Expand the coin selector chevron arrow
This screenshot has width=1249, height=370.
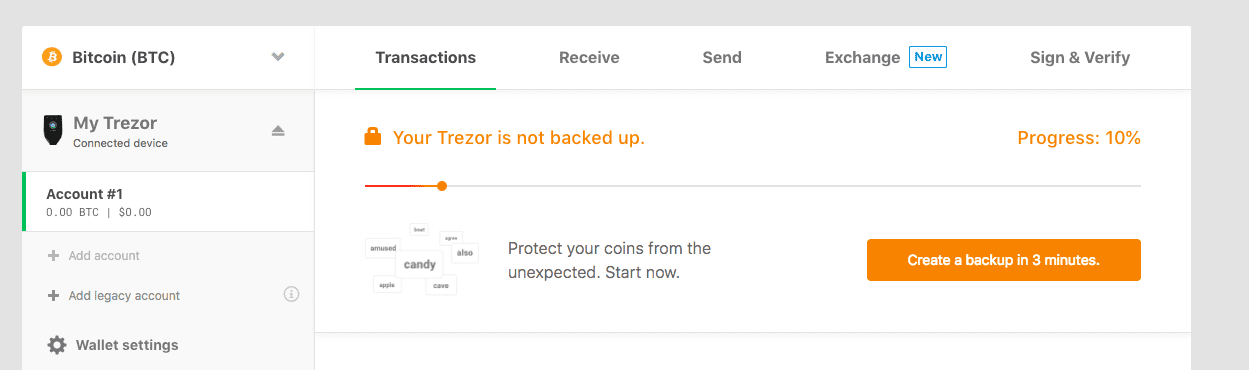click(x=278, y=57)
